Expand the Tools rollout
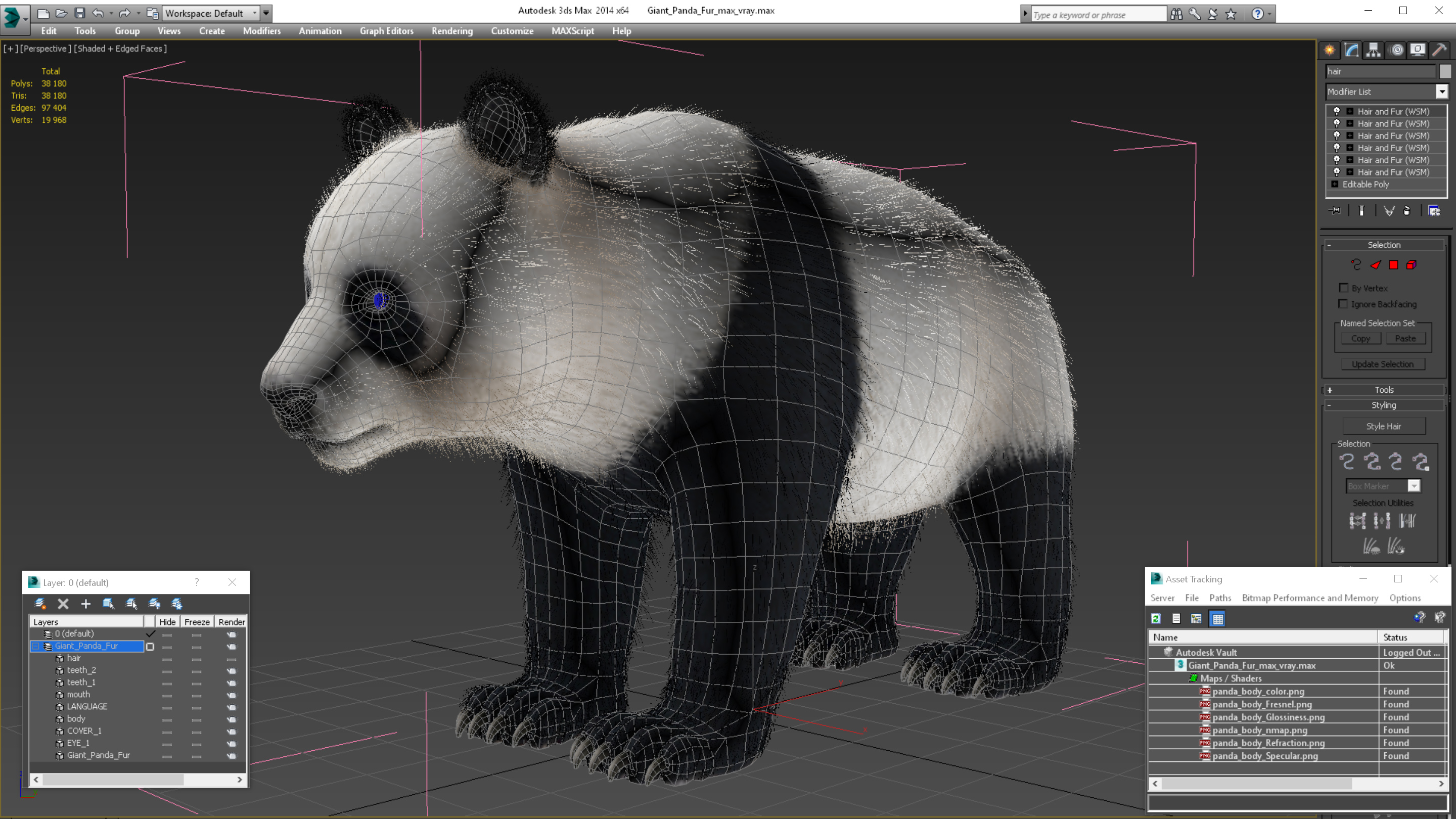 point(1384,389)
